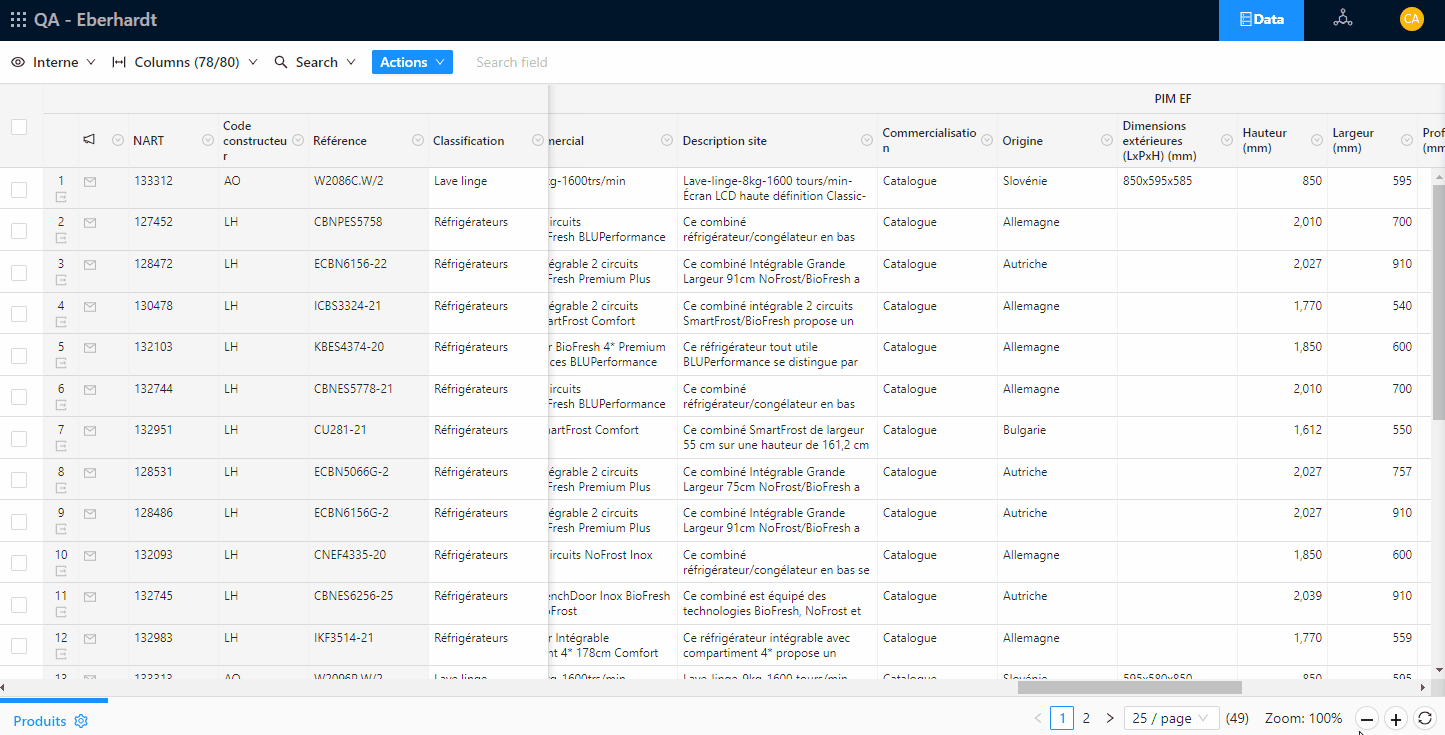Click the blue Actions button
Image resolution: width=1445 pixels, height=735 pixels.
point(412,62)
